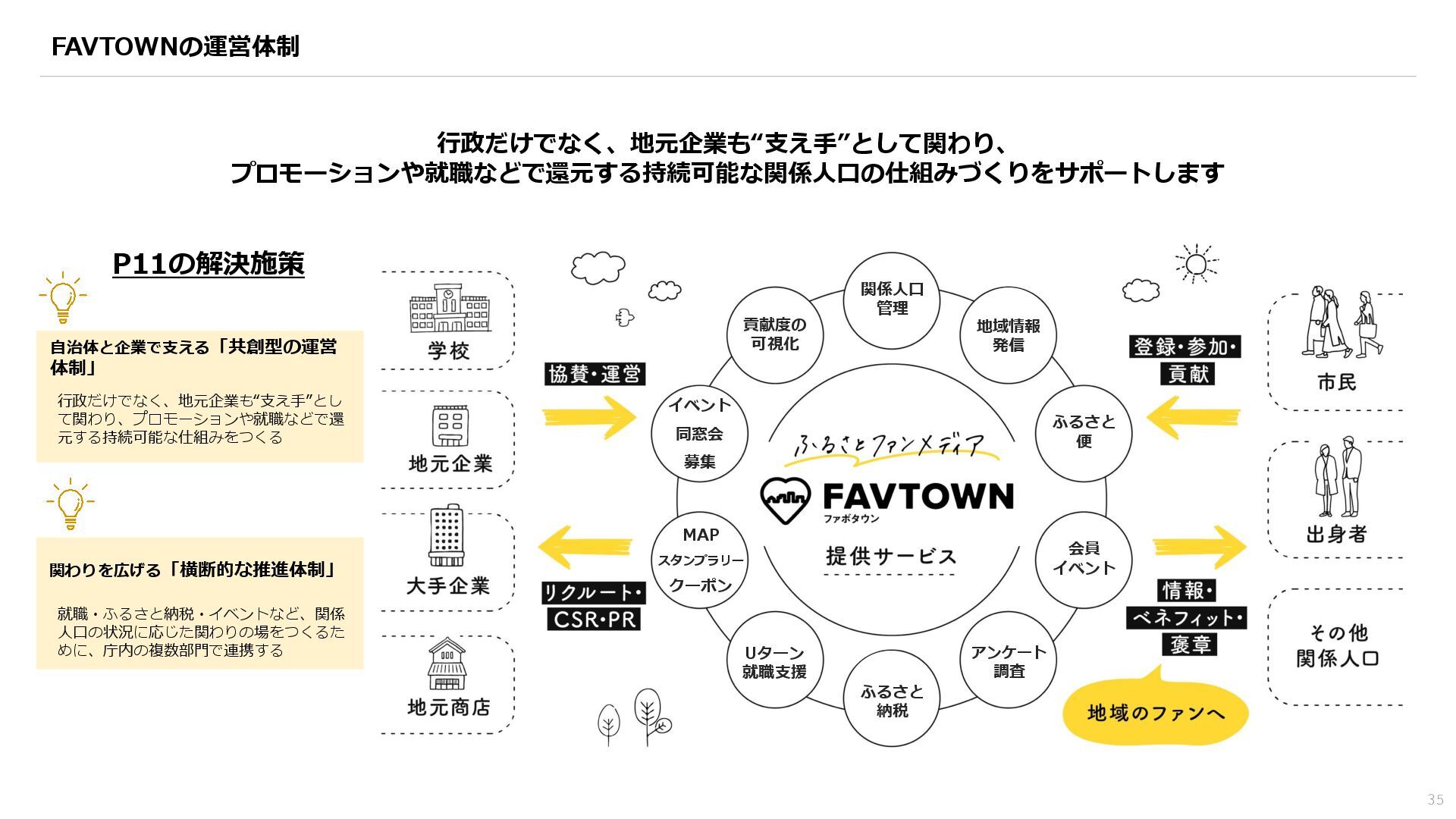1456x819 pixels.
Task: Click the アンケート調査 circle
Action: (1008, 661)
